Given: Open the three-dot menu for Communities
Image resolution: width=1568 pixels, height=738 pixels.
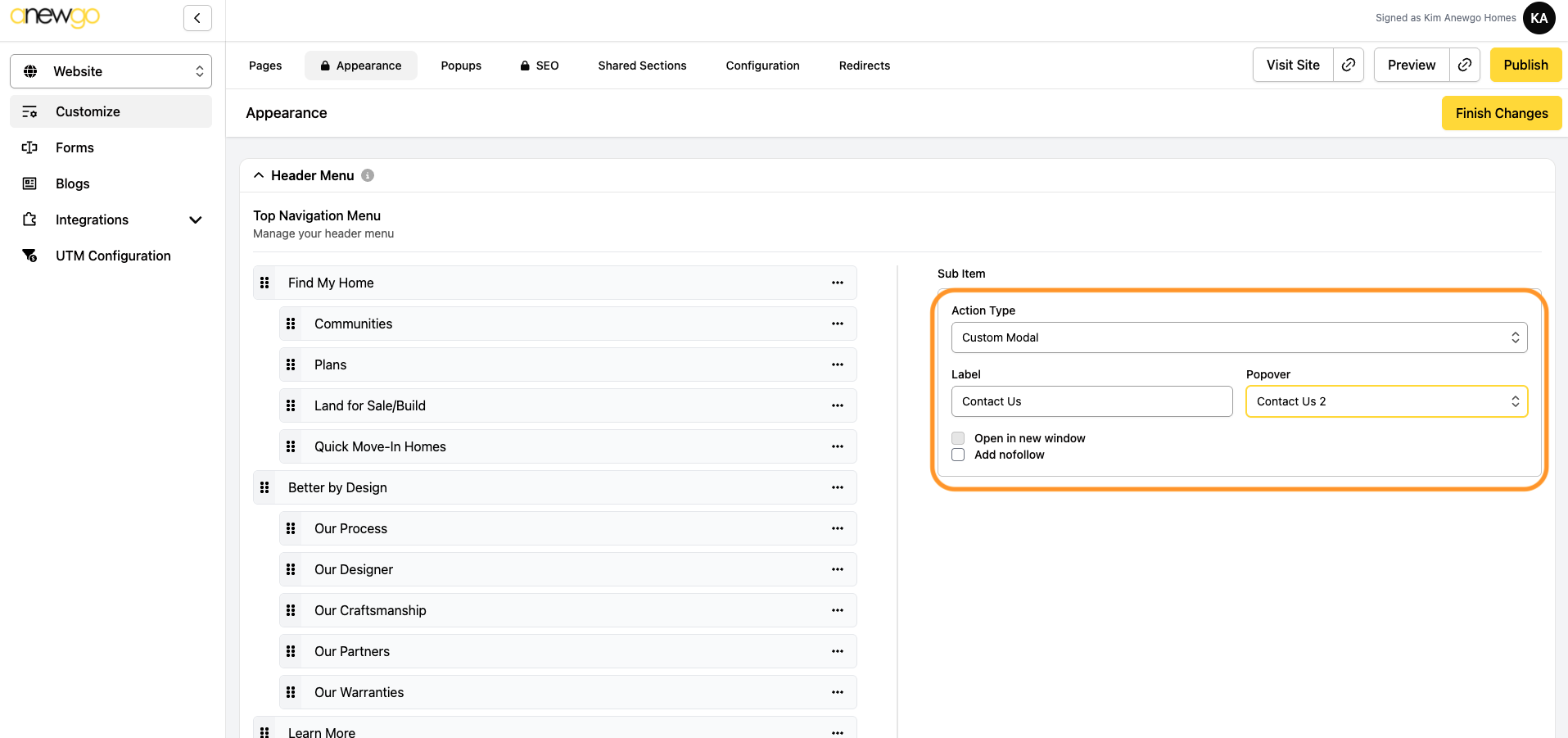Looking at the screenshot, I should [837, 324].
